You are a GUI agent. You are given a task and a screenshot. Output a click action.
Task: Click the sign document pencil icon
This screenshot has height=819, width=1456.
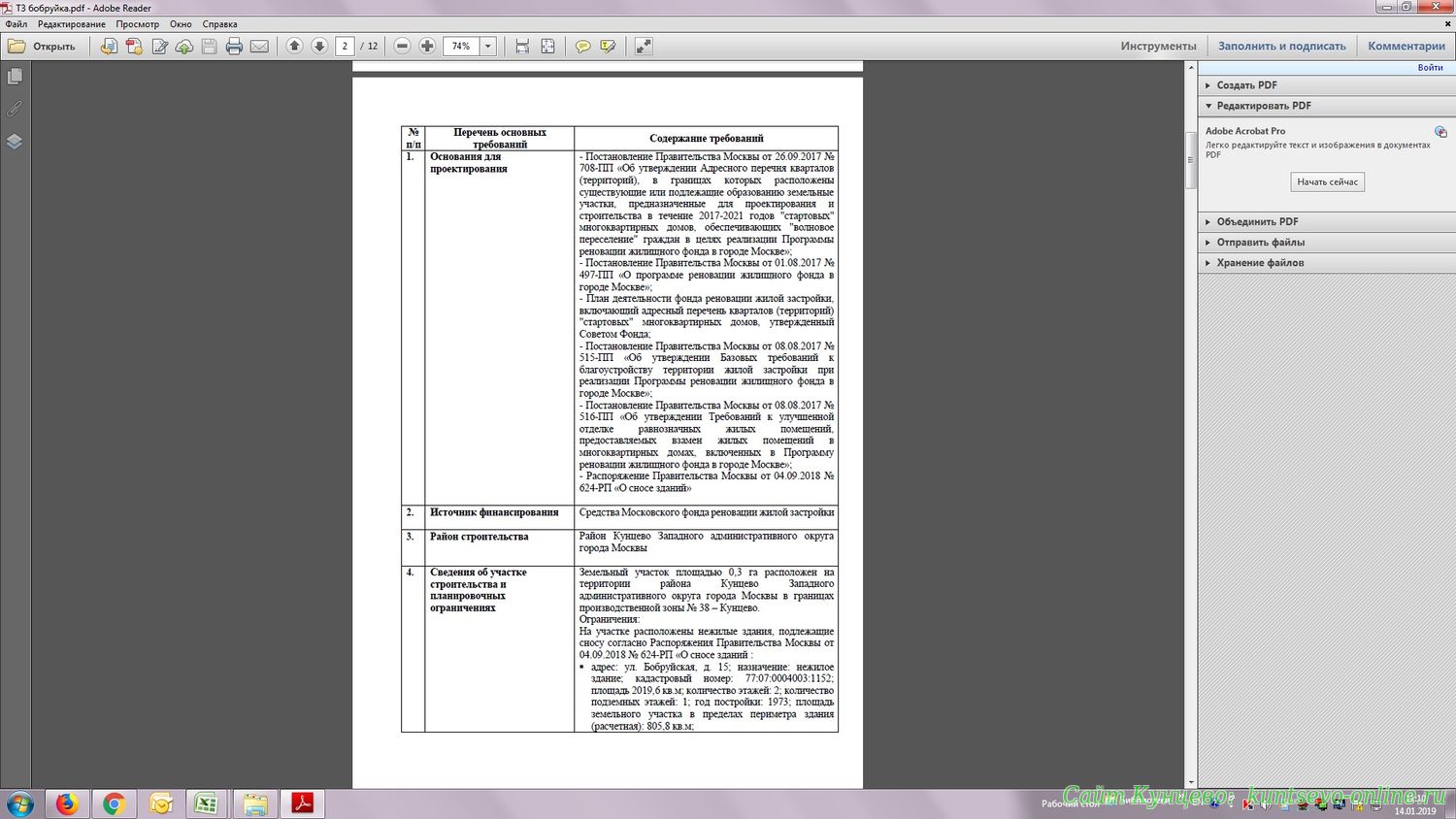159,47
